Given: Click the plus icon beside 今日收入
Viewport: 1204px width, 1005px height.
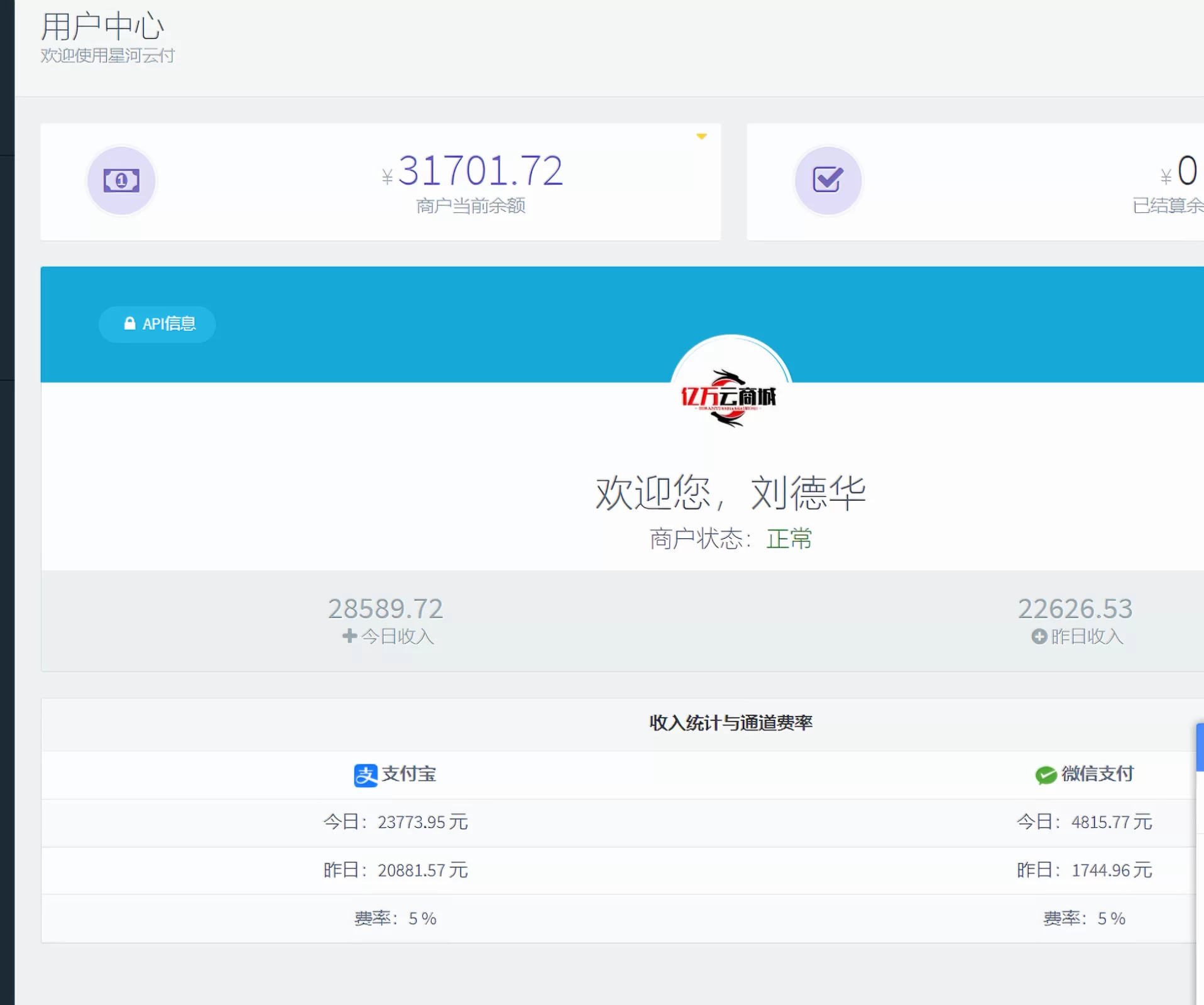Looking at the screenshot, I should pyautogui.click(x=349, y=636).
